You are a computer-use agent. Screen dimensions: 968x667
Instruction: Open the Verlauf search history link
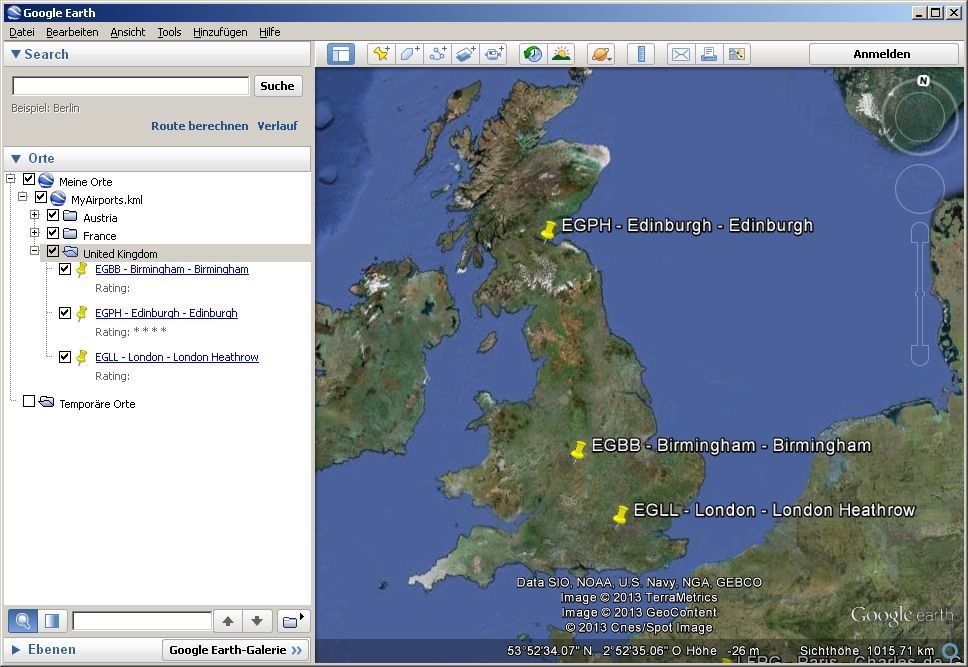click(x=277, y=126)
